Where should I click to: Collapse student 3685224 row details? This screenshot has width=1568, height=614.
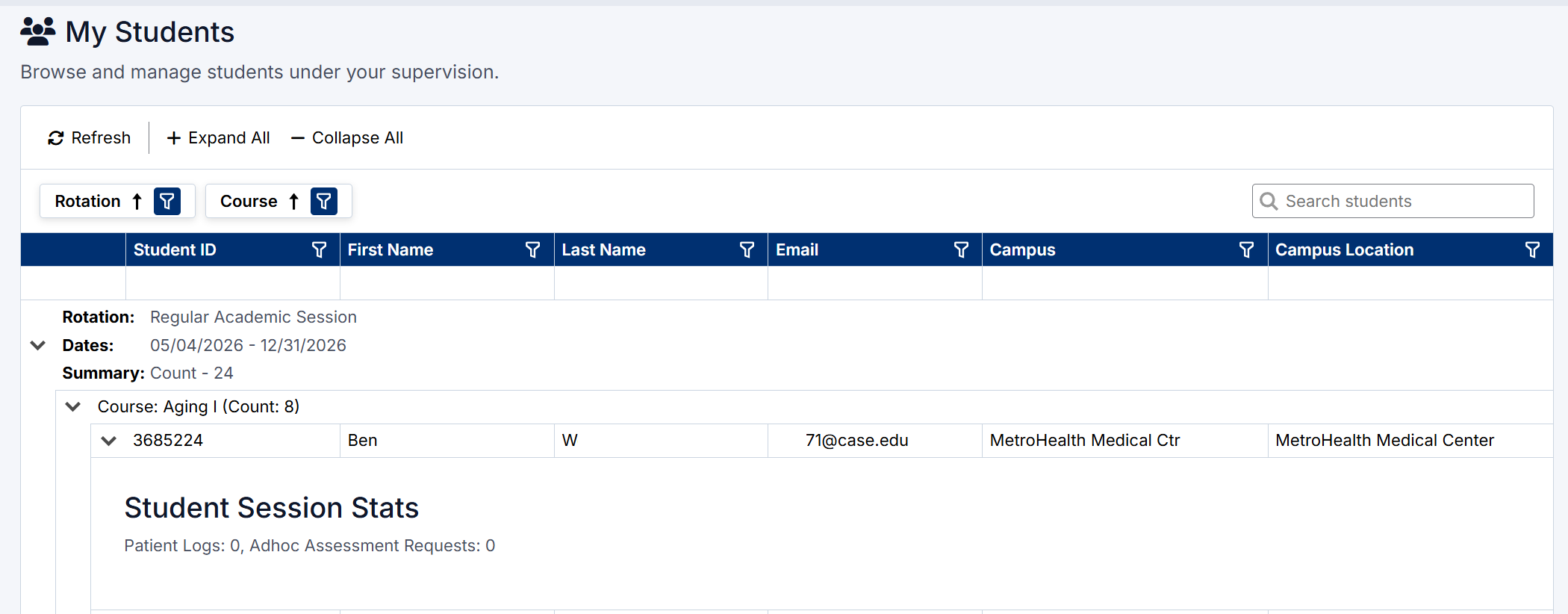point(109,441)
